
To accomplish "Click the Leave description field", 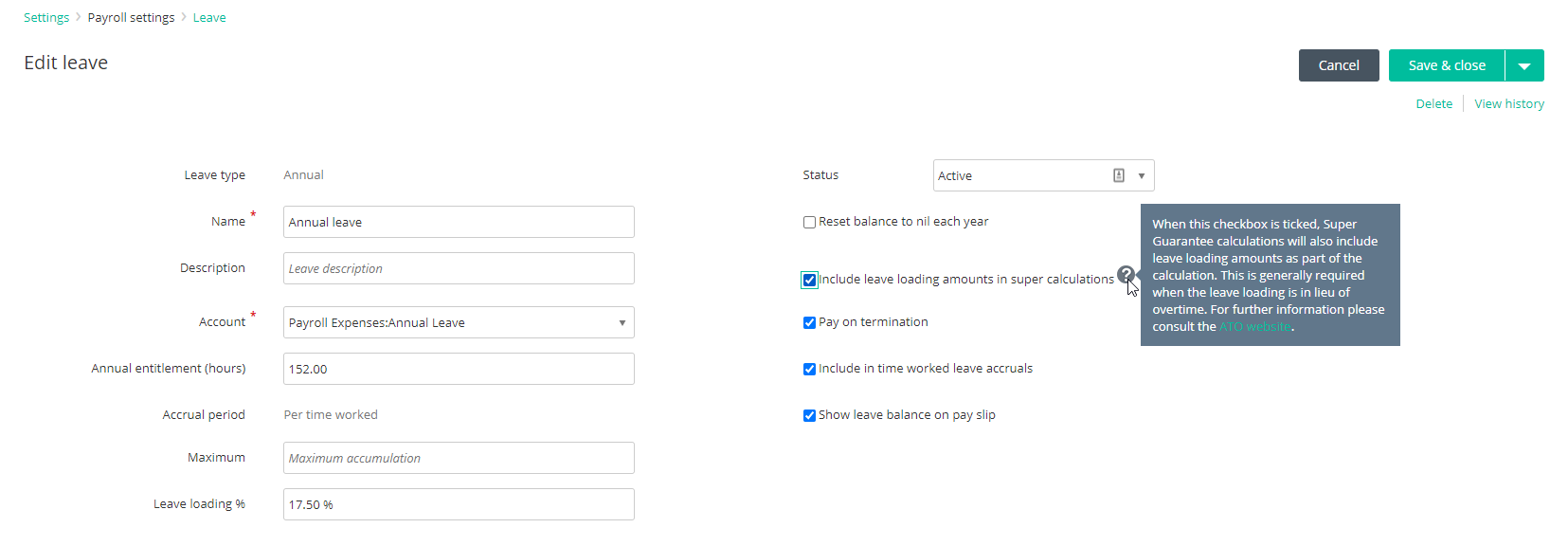I will click(x=459, y=268).
